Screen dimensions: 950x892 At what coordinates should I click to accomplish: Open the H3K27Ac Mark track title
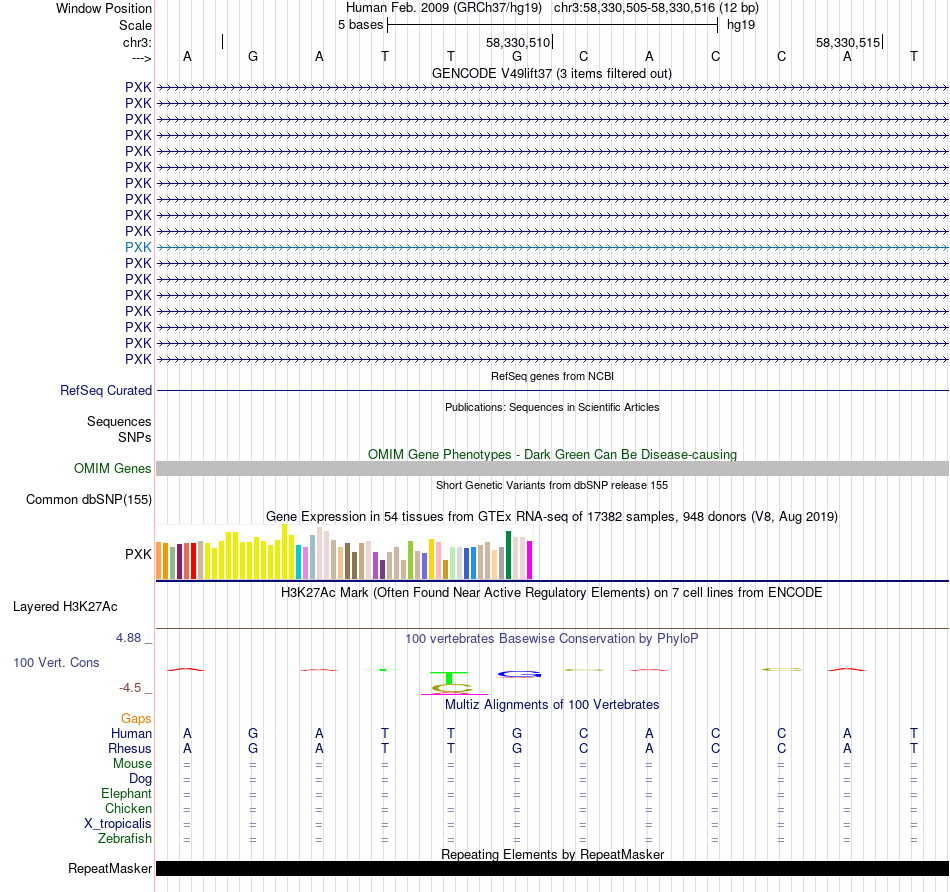(x=552, y=593)
